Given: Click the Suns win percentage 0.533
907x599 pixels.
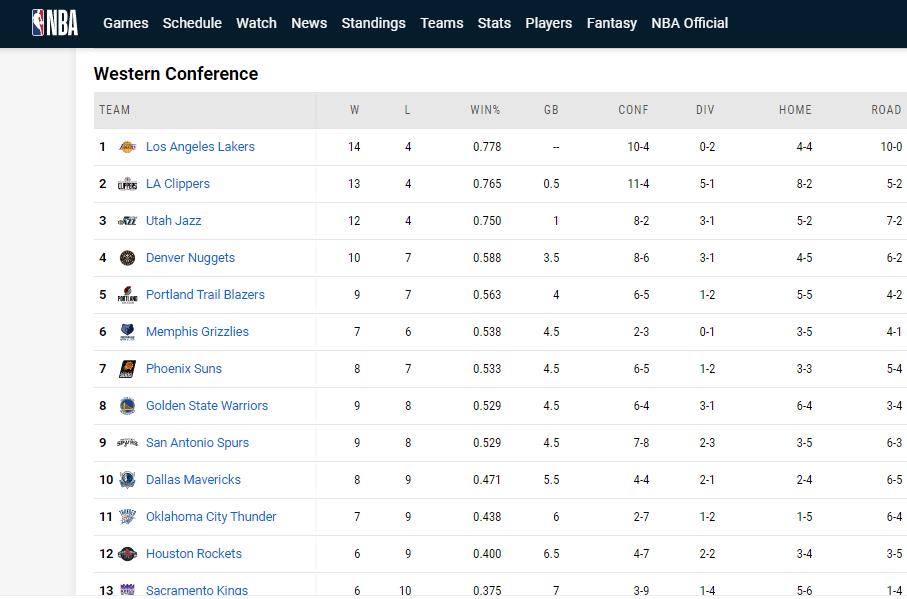Looking at the screenshot, I should pyautogui.click(x=487, y=369).
